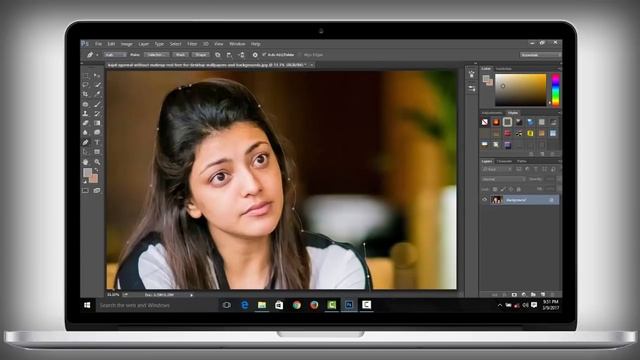Change screen mode from toolbox
Image resolution: width=640 pixels, height=360 pixels.
click(97, 191)
